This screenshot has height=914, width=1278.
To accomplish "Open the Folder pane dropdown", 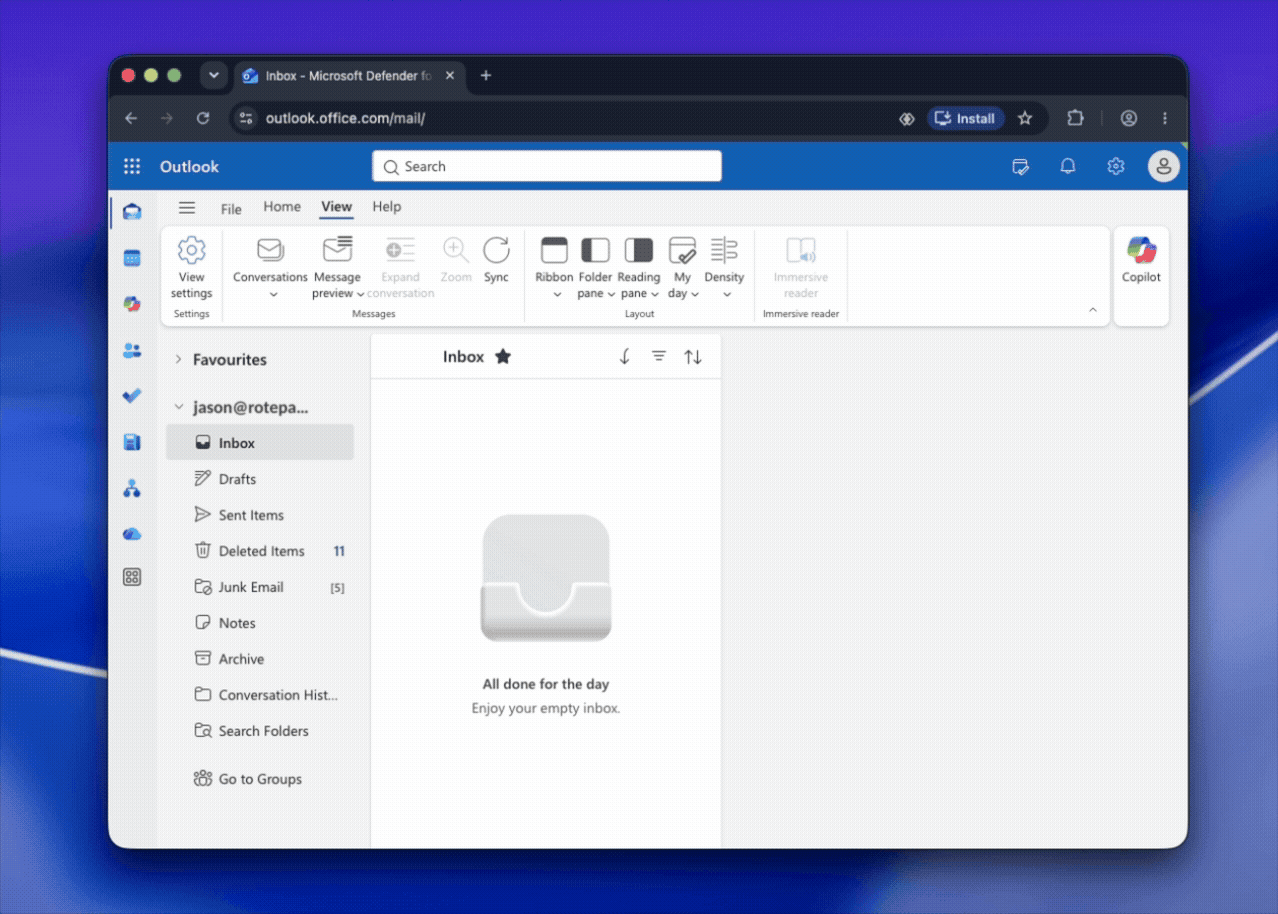I will 595,267.
